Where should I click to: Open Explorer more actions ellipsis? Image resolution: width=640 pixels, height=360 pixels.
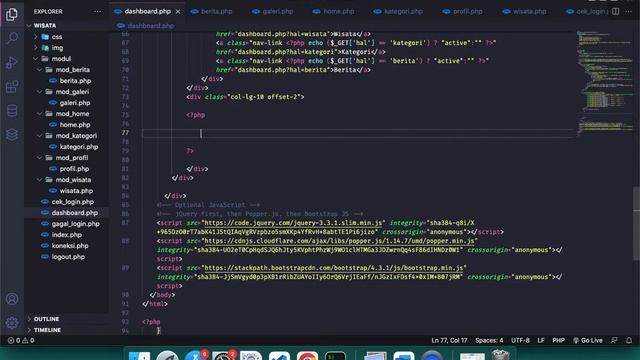(98, 11)
